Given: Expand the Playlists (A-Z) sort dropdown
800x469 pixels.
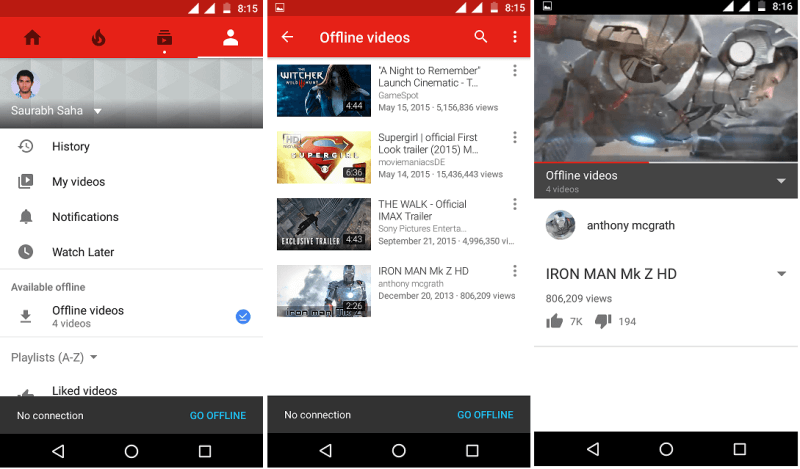Looking at the screenshot, I should [93, 357].
